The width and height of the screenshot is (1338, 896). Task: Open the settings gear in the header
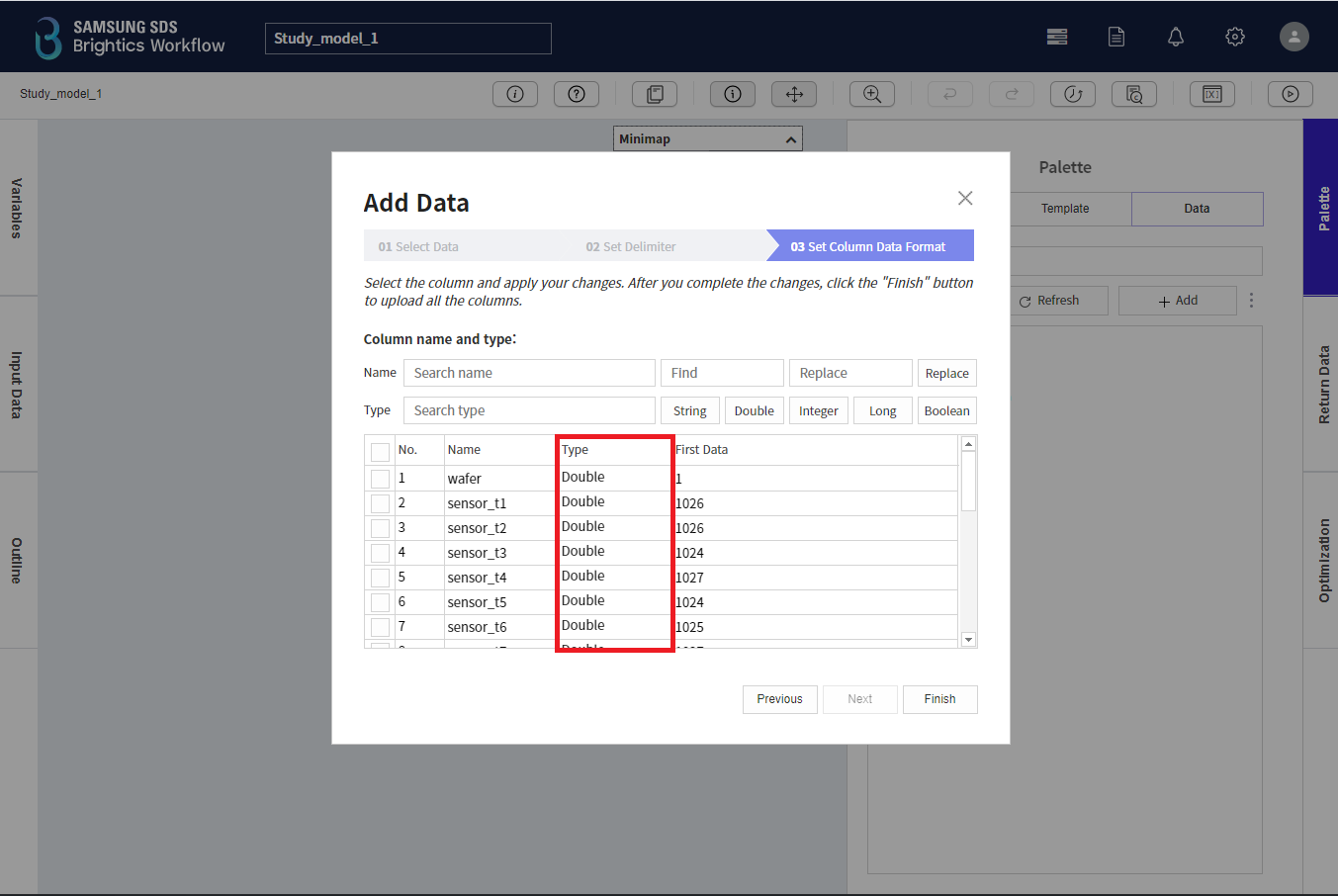tap(1235, 37)
